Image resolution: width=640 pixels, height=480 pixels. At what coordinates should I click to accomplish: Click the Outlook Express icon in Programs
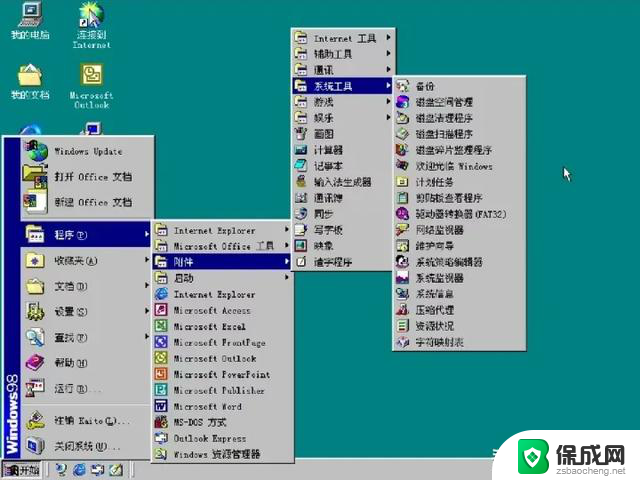click(161, 438)
